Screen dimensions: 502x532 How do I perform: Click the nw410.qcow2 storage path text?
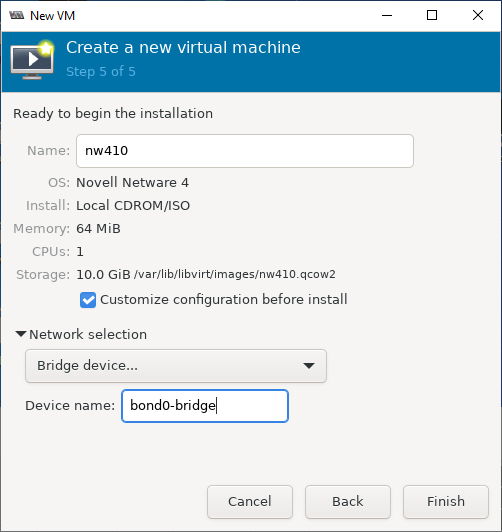235,274
